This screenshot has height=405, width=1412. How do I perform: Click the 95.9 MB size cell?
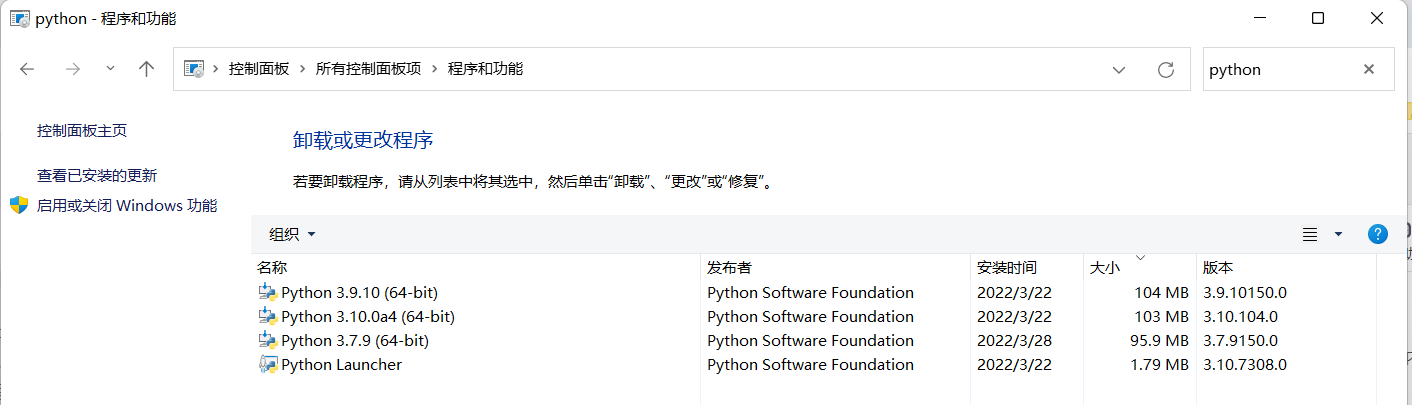[1158, 341]
